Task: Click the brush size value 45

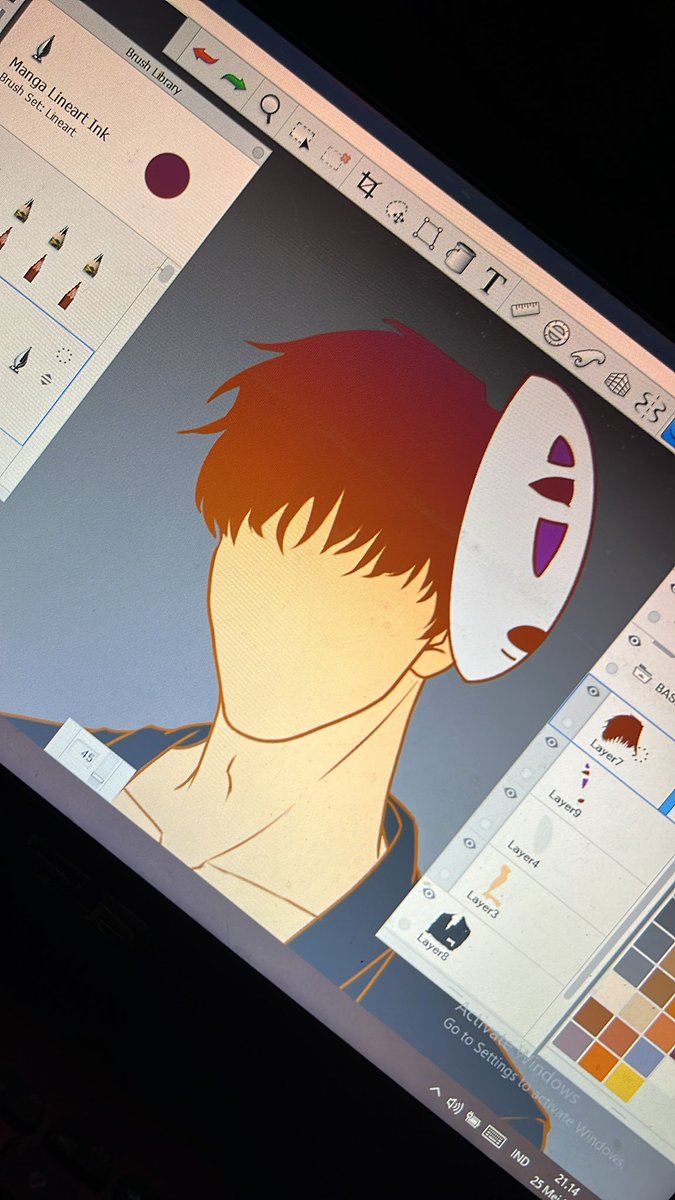Action: [x=88, y=756]
